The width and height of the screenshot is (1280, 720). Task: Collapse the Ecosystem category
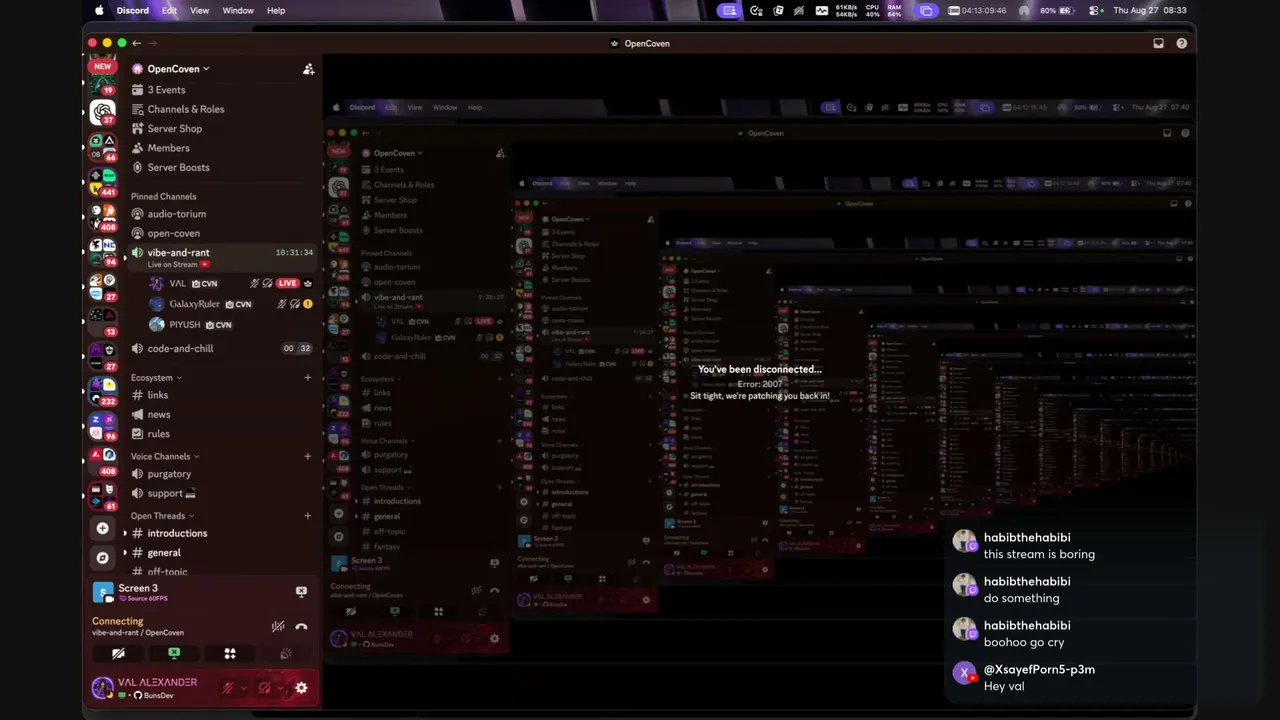pyautogui.click(x=156, y=378)
